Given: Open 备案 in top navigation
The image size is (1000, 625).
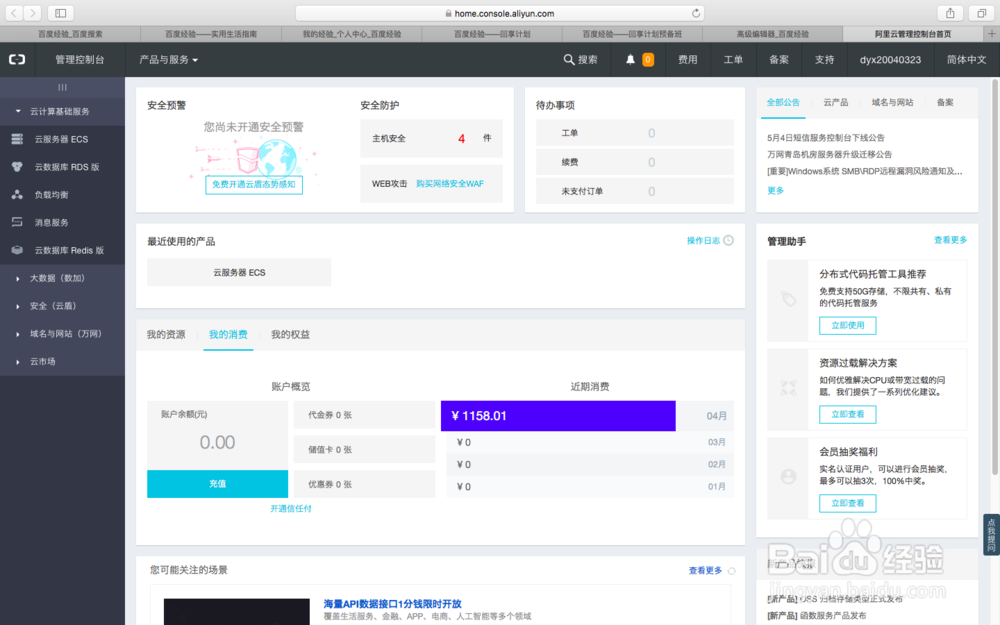Looking at the screenshot, I should tap(779, 59).
